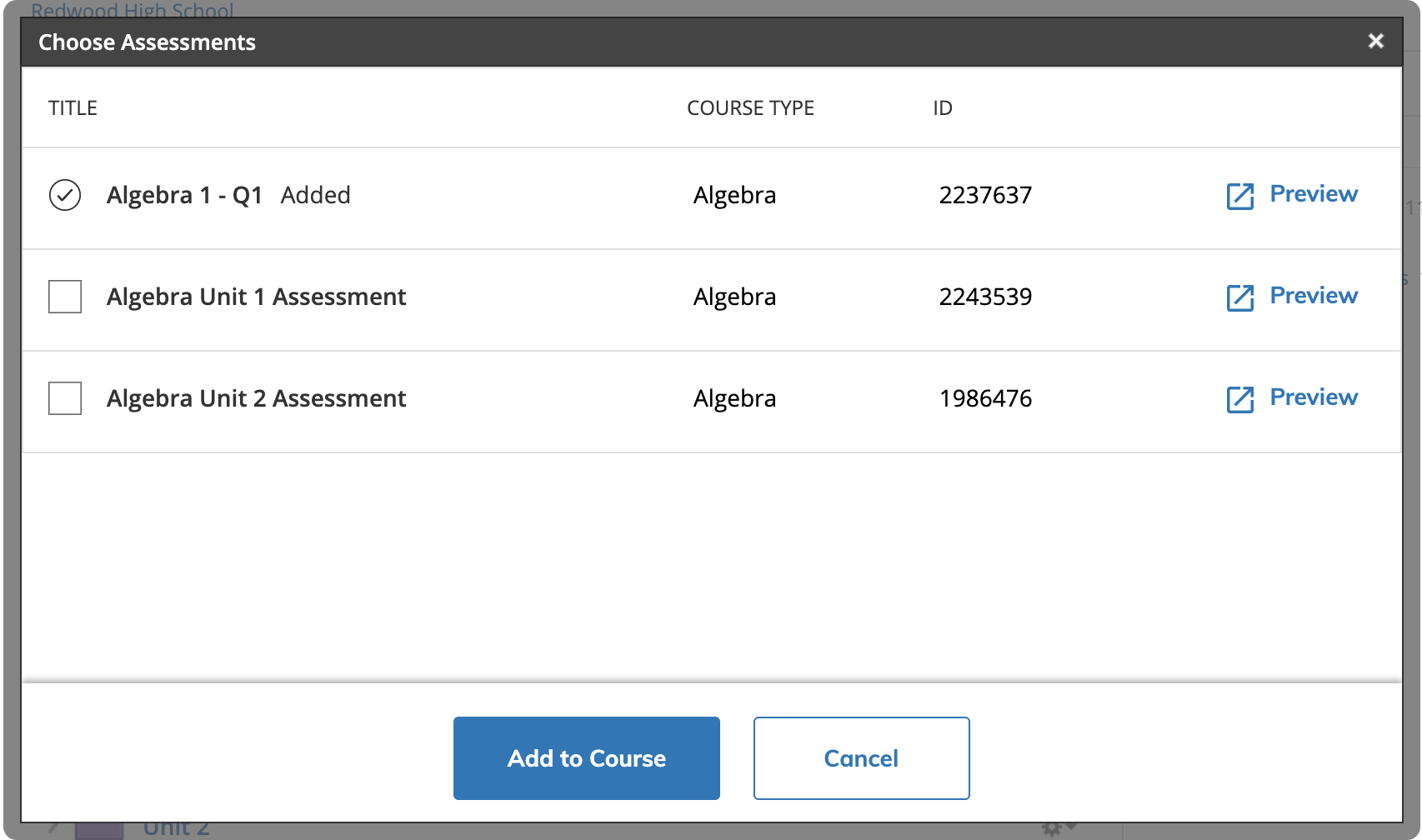Click the circled checkmark next to Algebra 1 - Q1
This screenshot has width=1422, height=840.
(65, 195)
